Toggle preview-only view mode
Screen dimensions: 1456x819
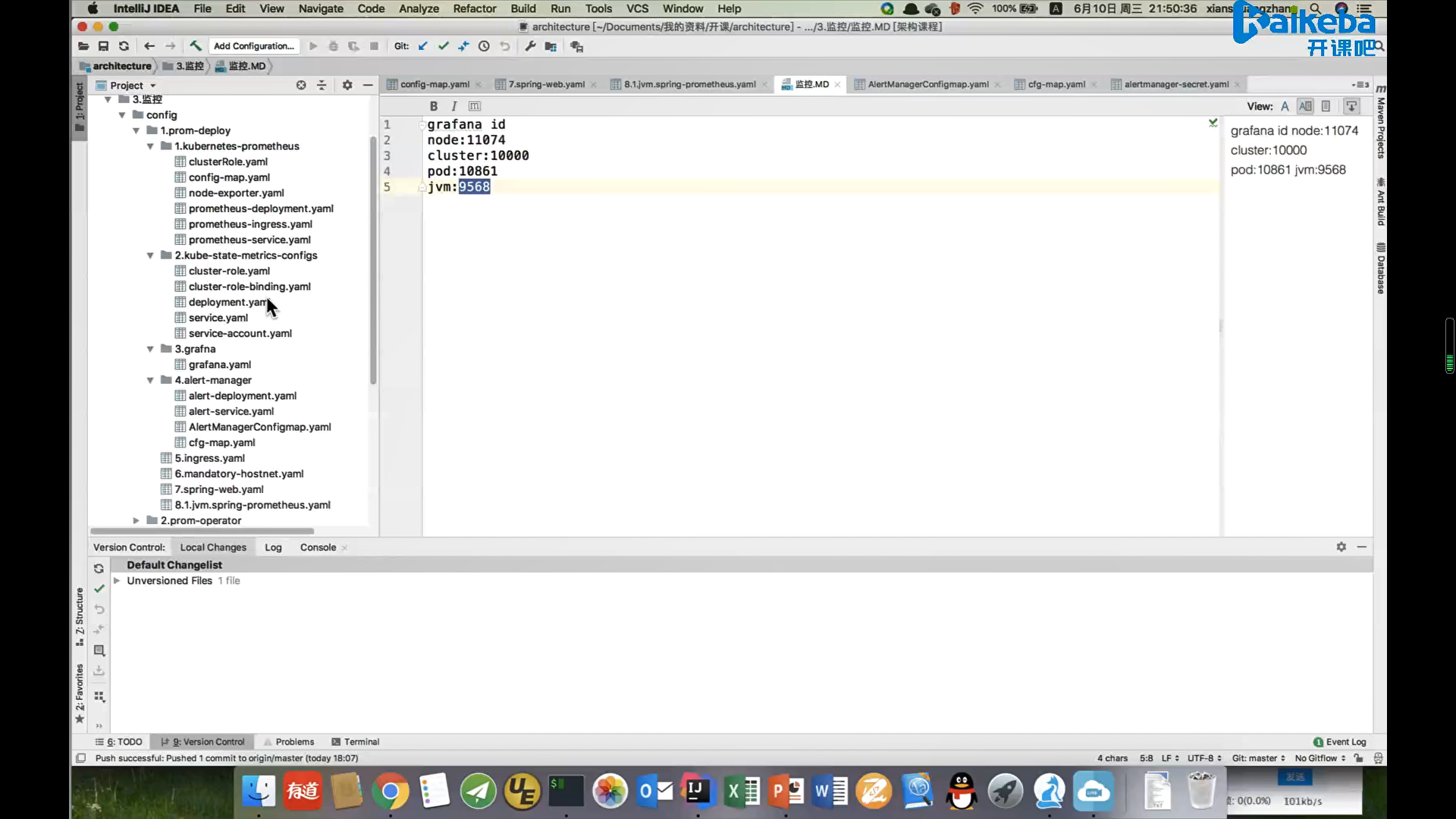1326,106
